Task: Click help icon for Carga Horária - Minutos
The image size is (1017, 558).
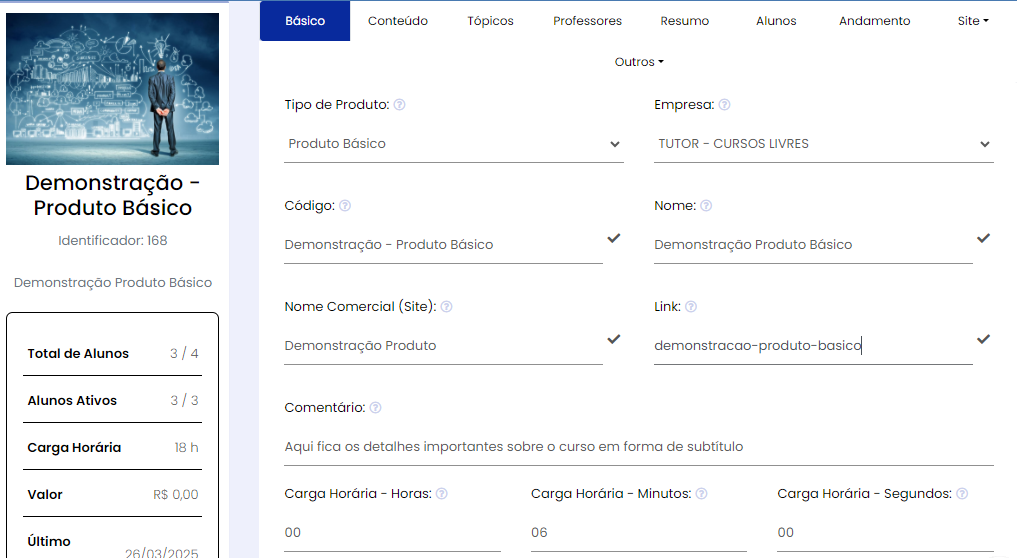Action: (x=701, y=494)
